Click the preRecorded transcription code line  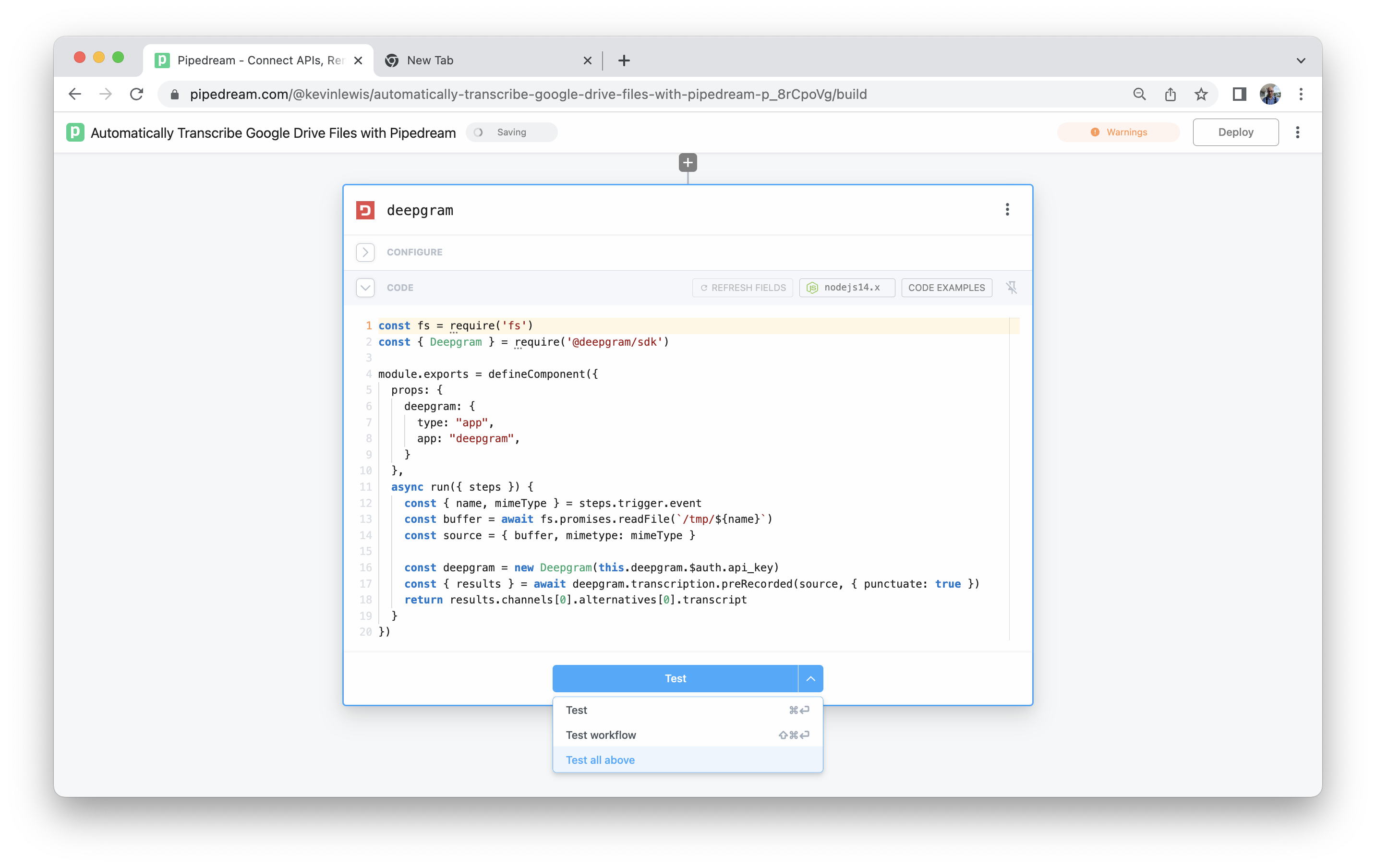click(691, 583)
